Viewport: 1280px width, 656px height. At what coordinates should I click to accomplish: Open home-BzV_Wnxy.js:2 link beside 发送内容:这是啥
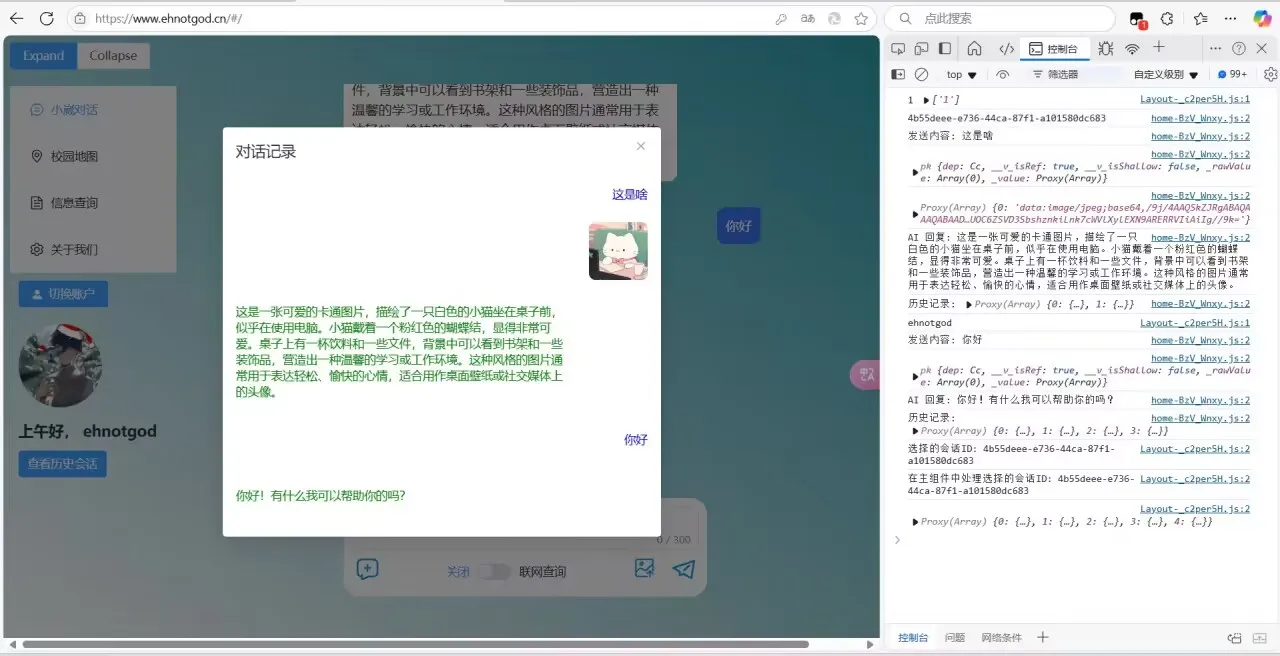pyautogui.click(x=1200, y=137)
